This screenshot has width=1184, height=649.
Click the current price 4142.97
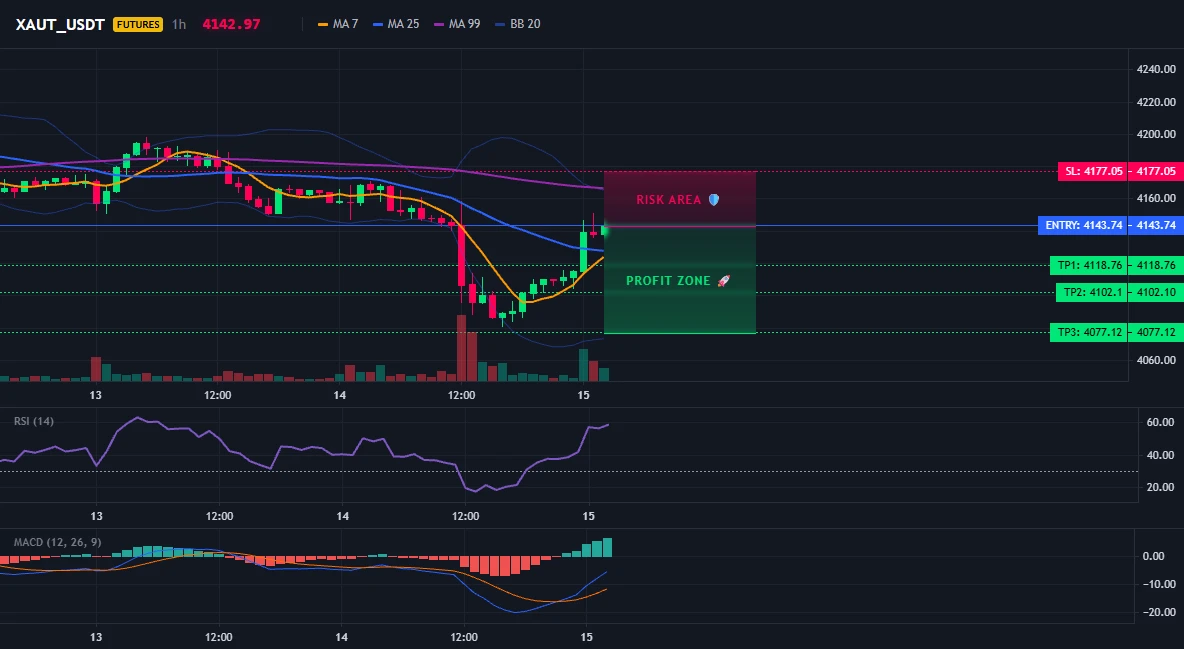pyautogui.click(x=231, y=24)
